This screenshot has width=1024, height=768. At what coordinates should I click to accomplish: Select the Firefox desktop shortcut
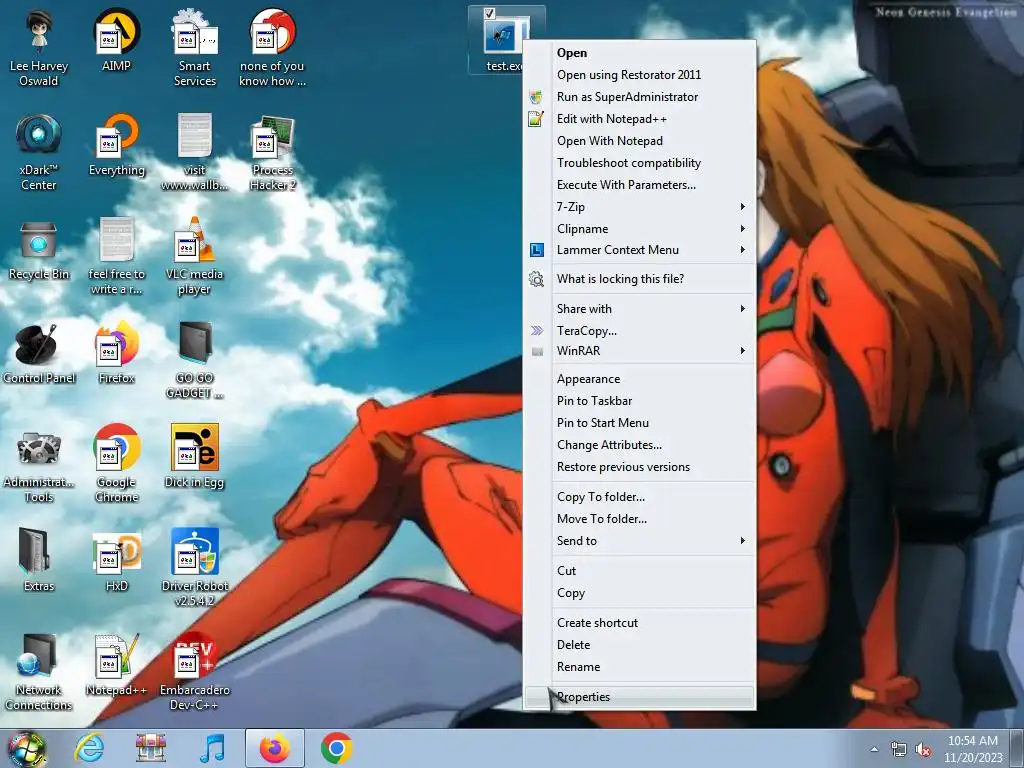click(116, 353)
